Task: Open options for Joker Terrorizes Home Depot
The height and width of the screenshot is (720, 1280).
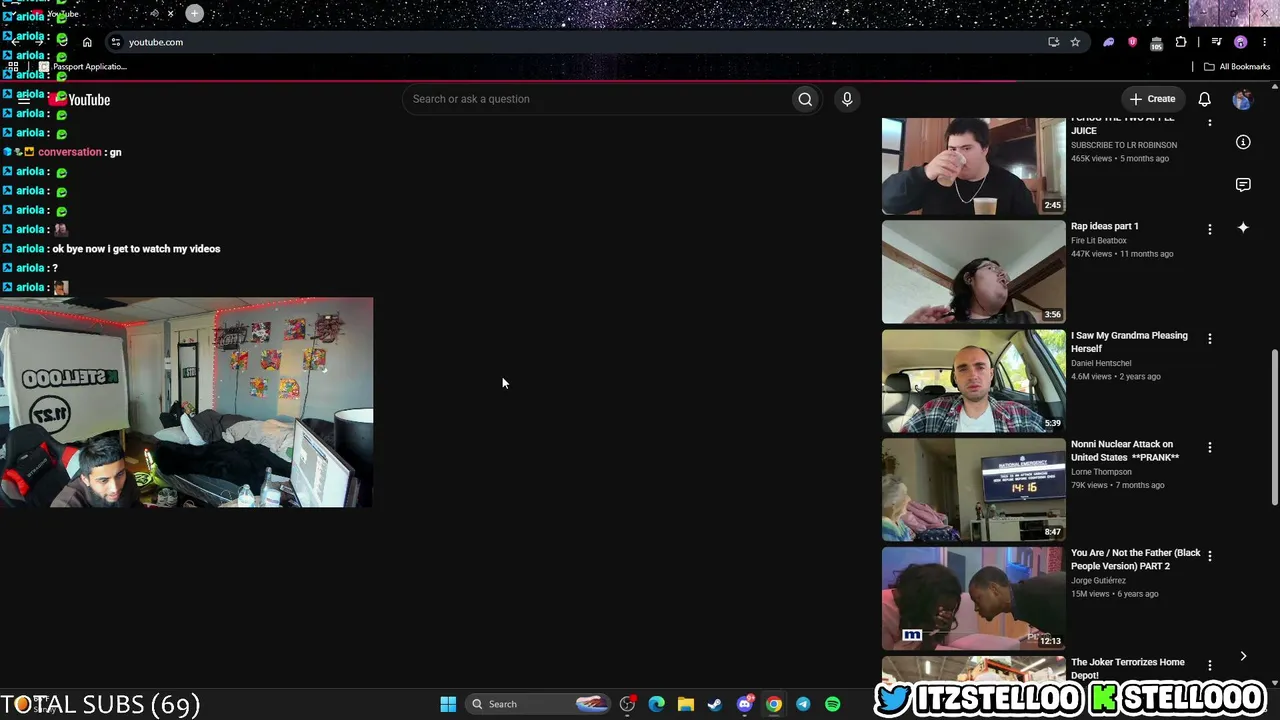Action: [1210, 665]
